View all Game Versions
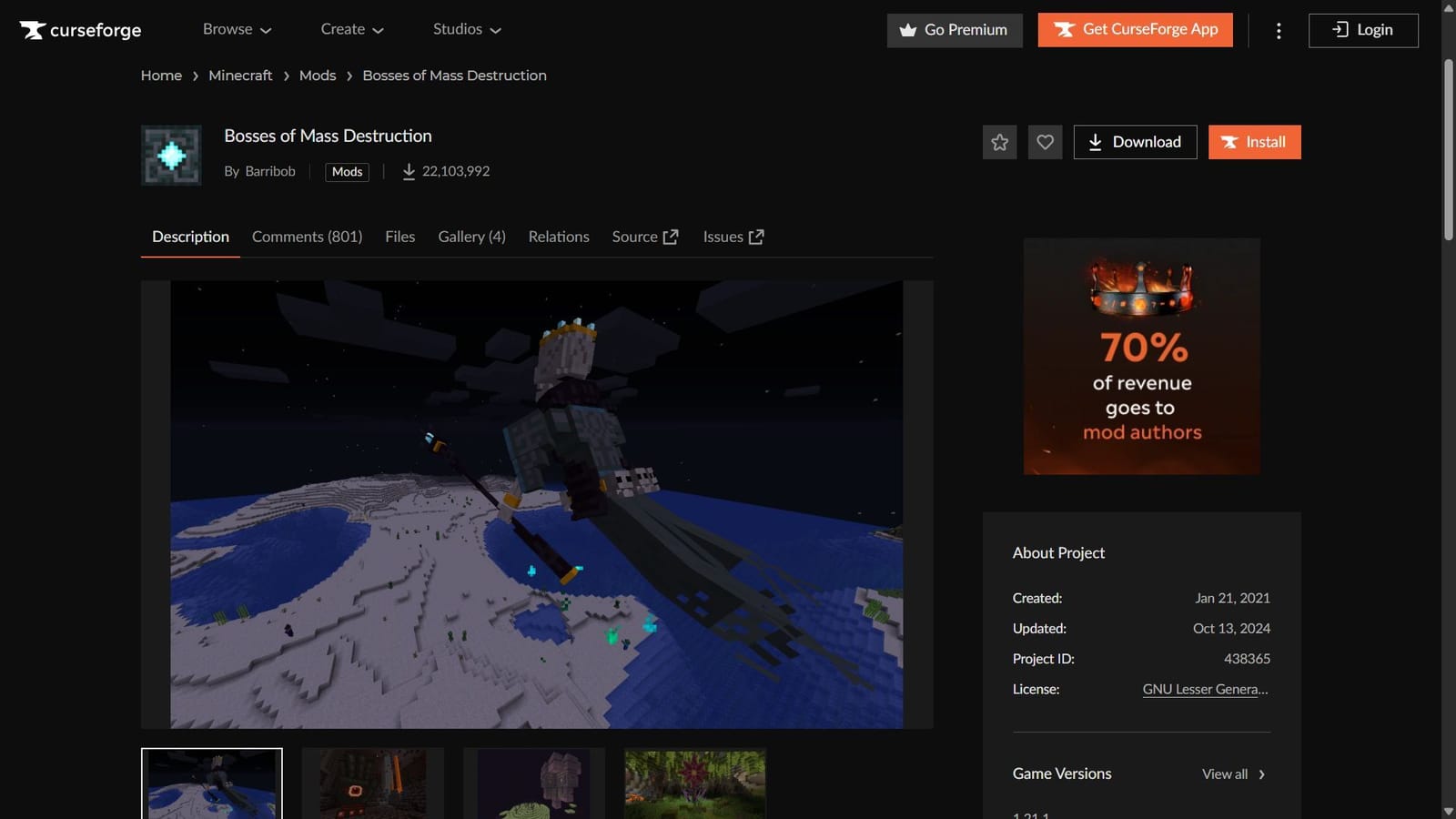Image resolution: width=1456 pixels, height=819 pixels. pyautogui.click(x=1233, y=774)
